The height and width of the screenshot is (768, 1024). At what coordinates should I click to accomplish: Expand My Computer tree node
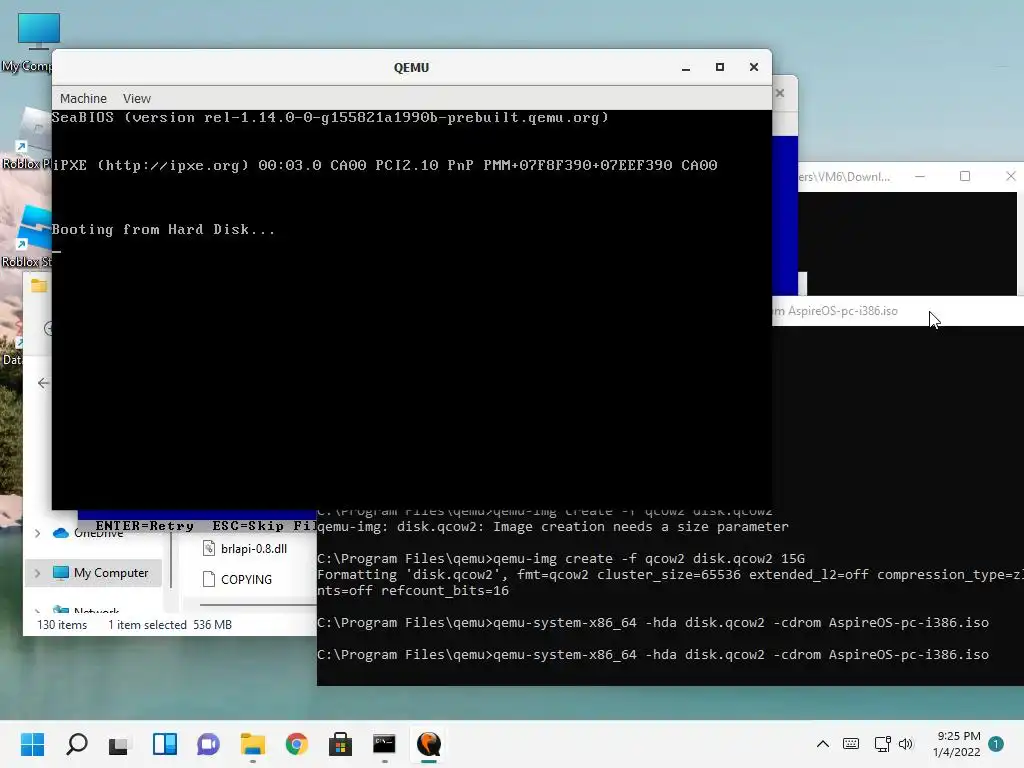(37, 573)
